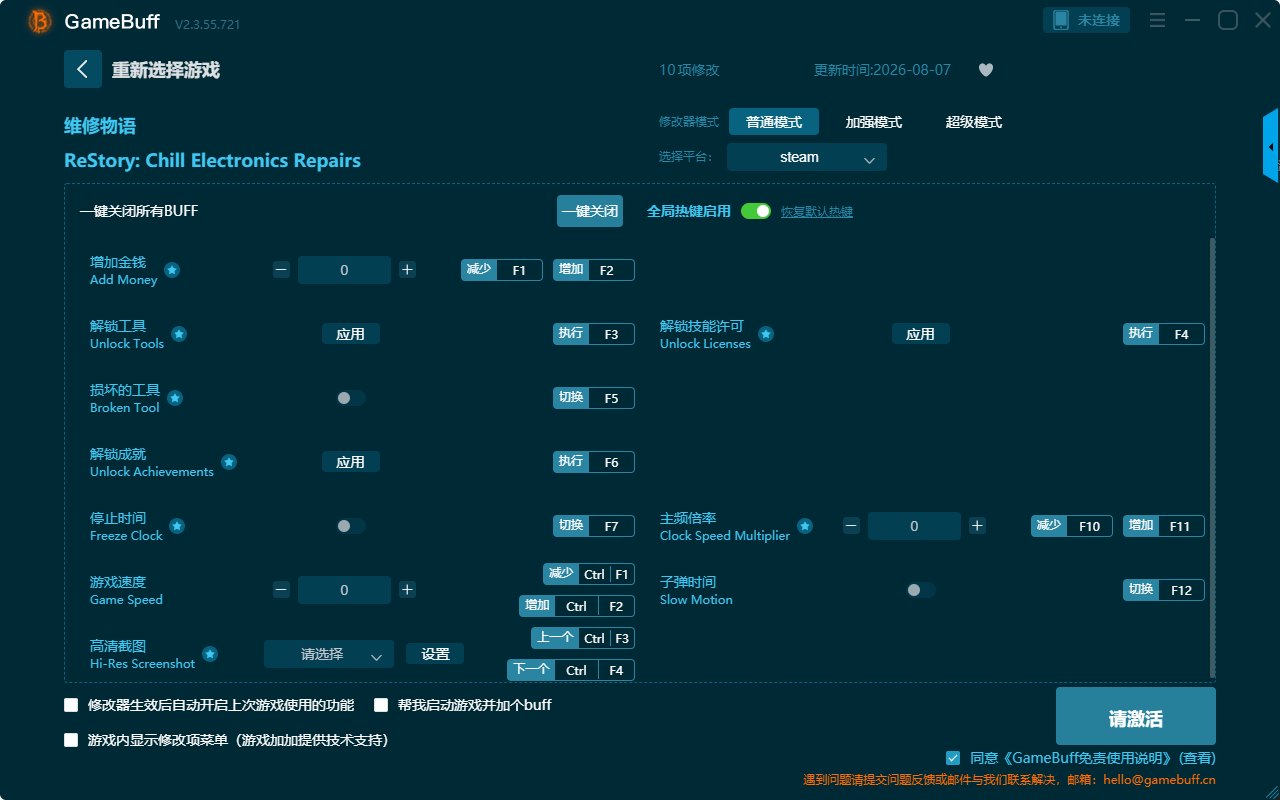The image size is (1280, 800).
Task: Click 一键关闭 button
Action: coord(590,211)
